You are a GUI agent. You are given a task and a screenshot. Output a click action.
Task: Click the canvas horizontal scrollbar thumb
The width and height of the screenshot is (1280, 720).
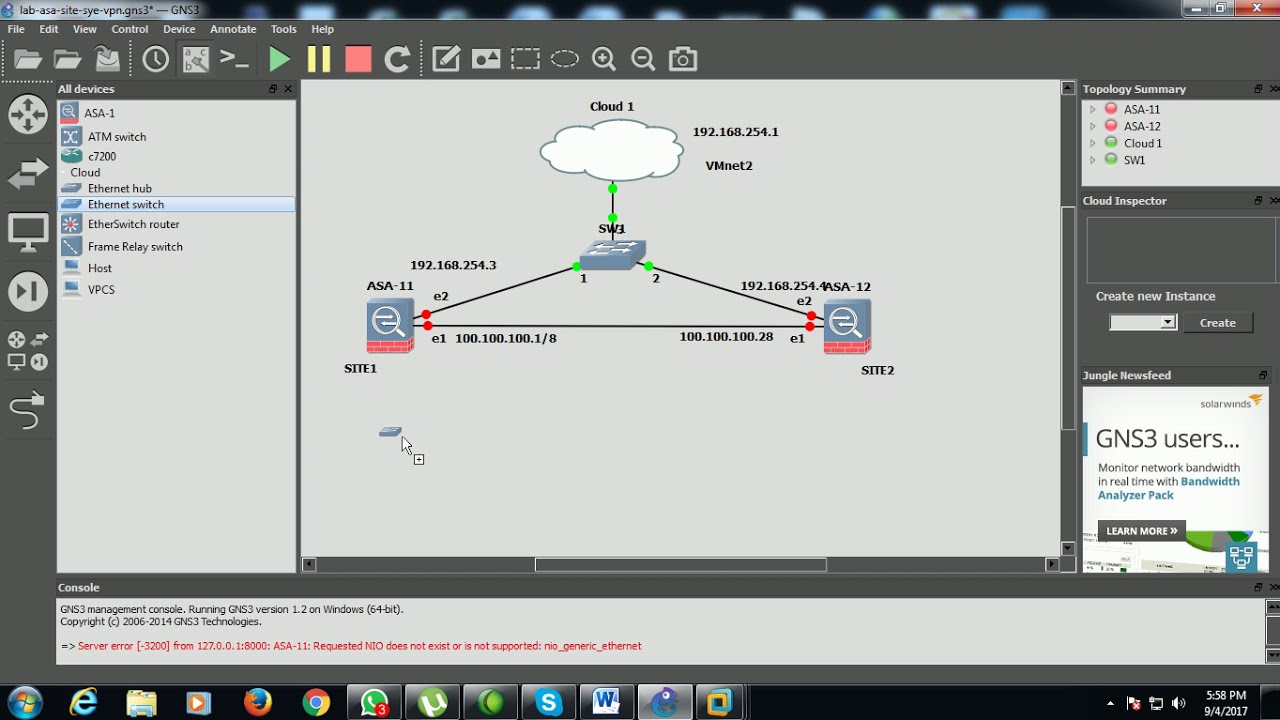(680, 564)
